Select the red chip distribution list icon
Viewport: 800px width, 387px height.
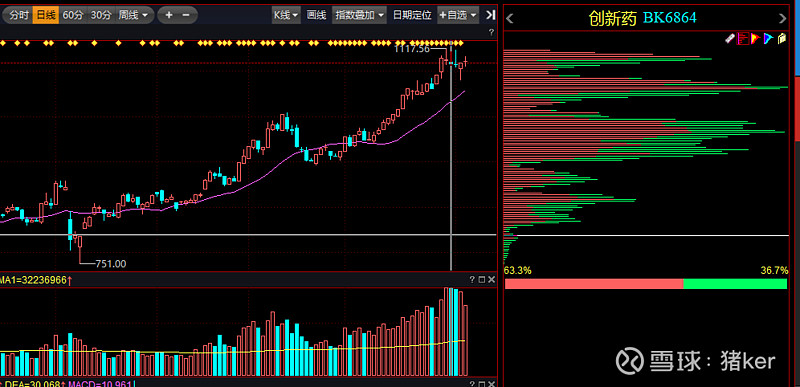point(743,39)
